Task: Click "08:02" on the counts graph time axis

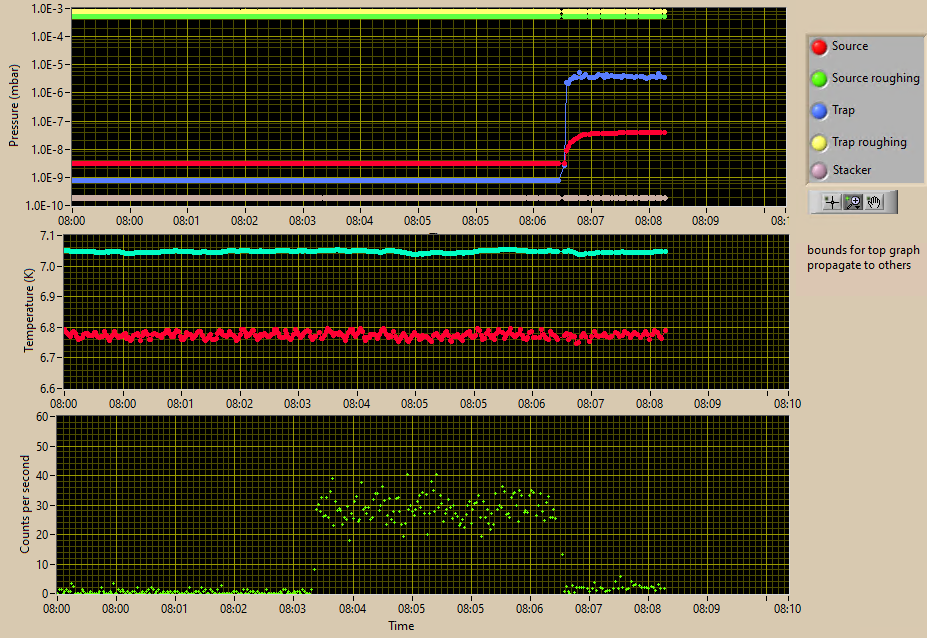Action: 234,608
